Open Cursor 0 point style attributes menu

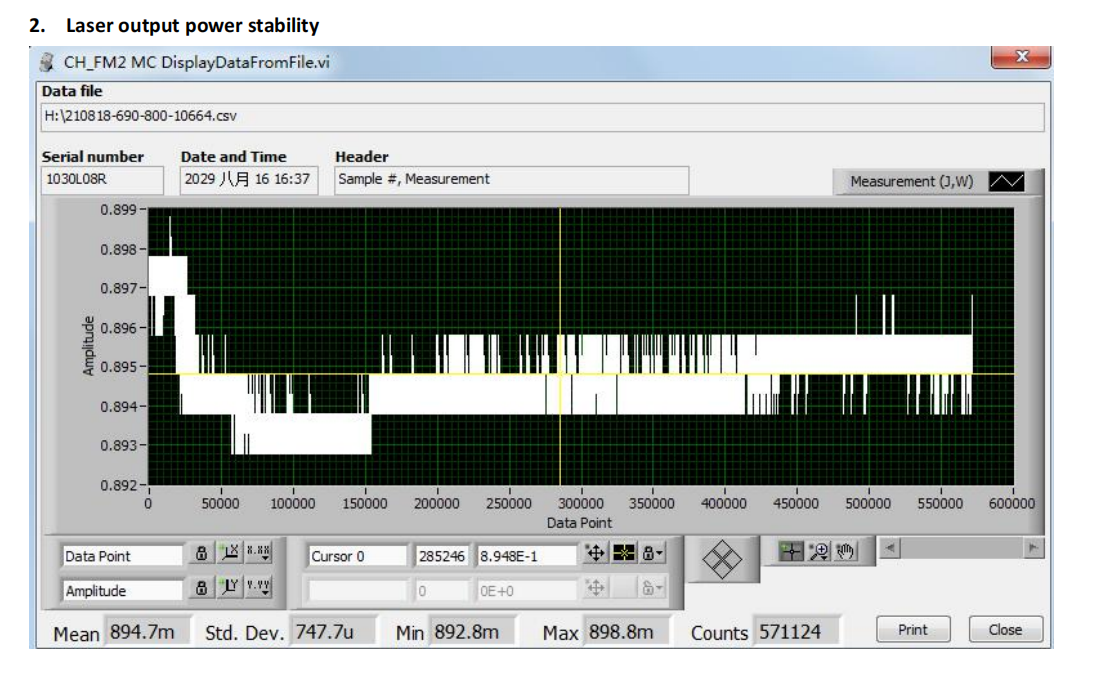[623, 555]
